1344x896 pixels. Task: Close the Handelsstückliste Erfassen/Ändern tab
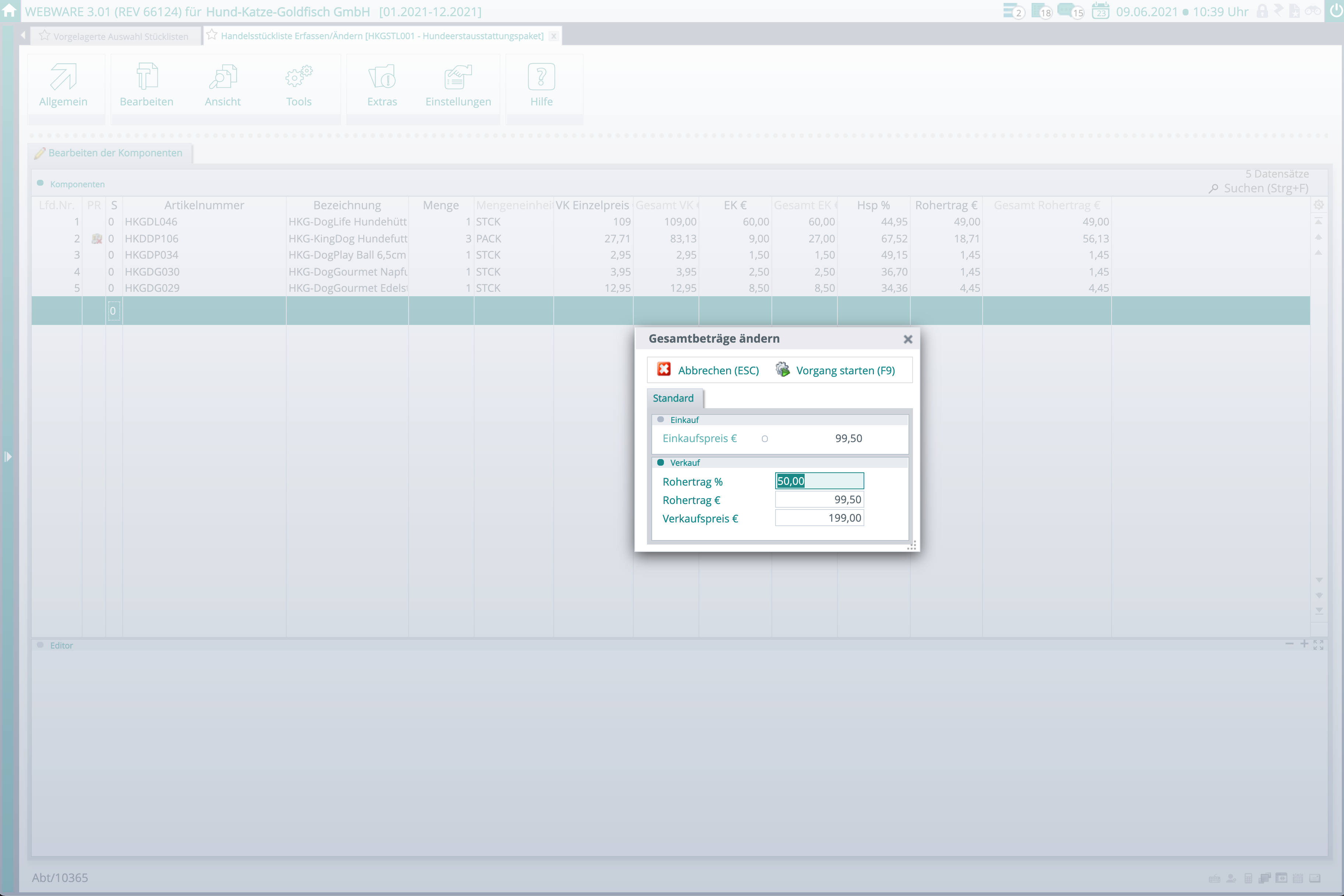tap(553, 36)
